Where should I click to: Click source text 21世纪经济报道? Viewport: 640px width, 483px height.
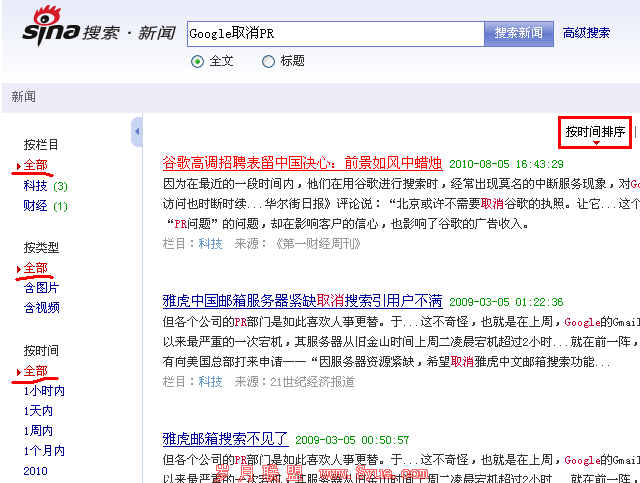[312, 382]
